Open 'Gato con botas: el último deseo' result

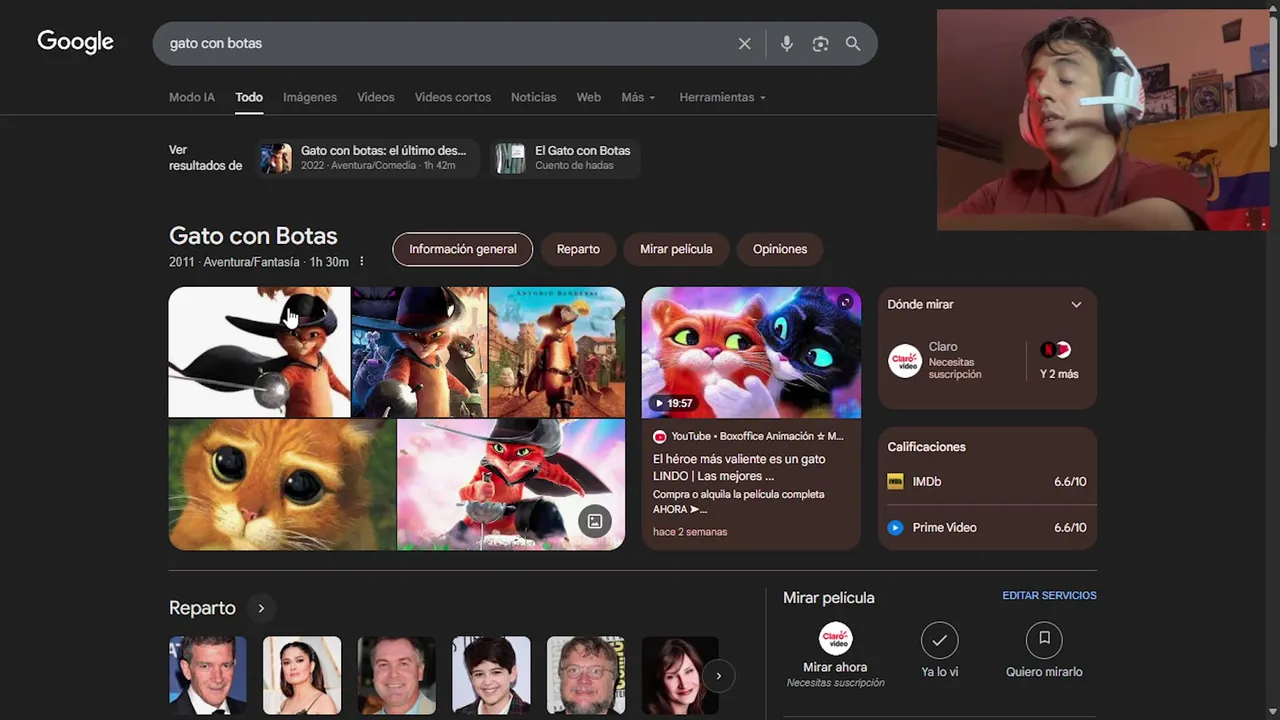point(366,158)
